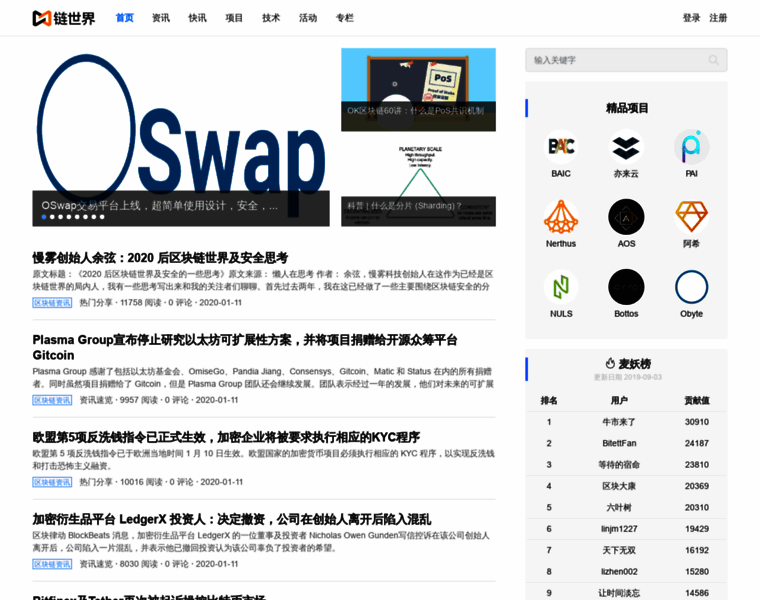Click 热门分享 under the 欧盟 article
760x600 pixels.
point(96,482)
